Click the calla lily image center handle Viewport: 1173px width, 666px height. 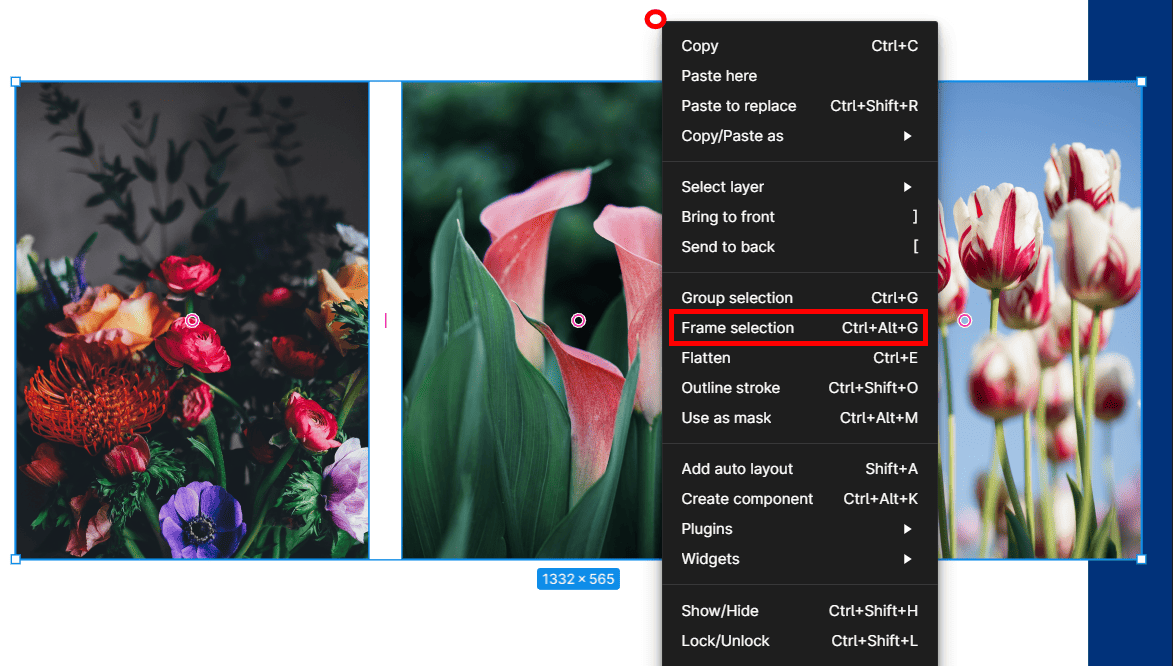(578, 320)
